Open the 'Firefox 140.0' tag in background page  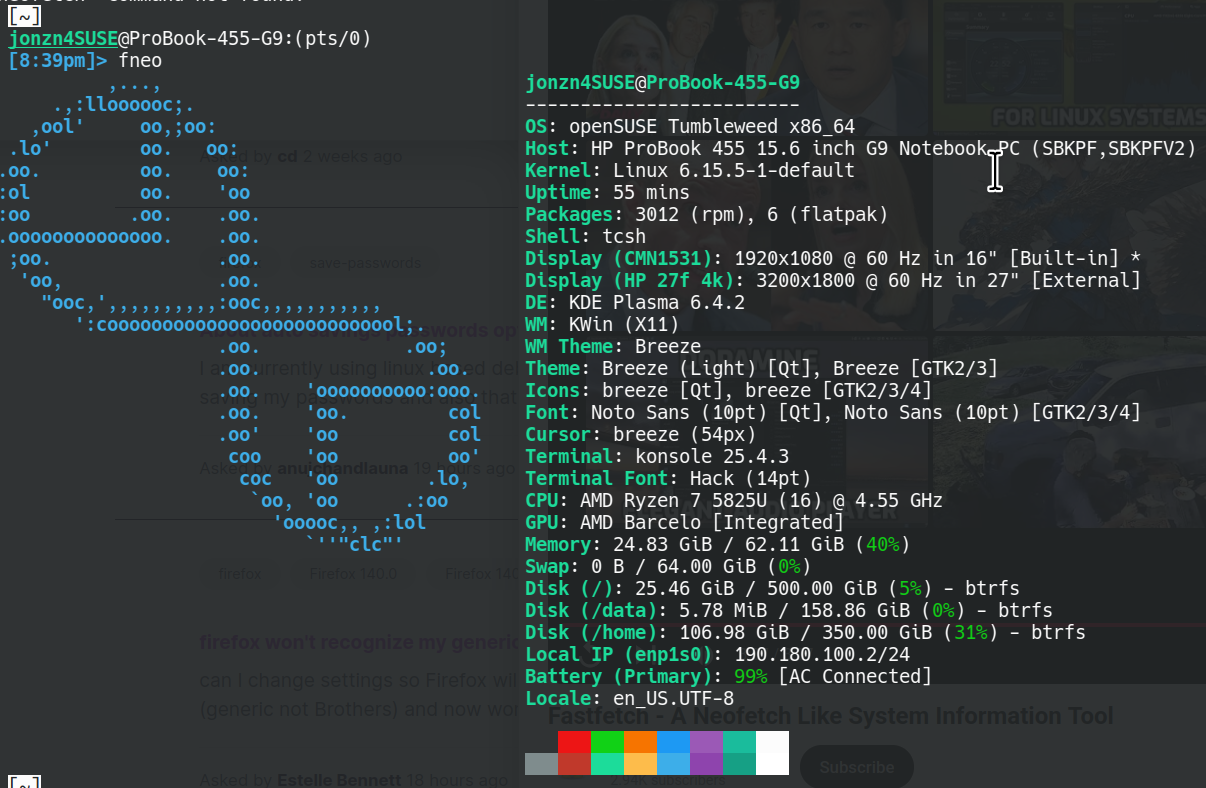coord(353,574)
